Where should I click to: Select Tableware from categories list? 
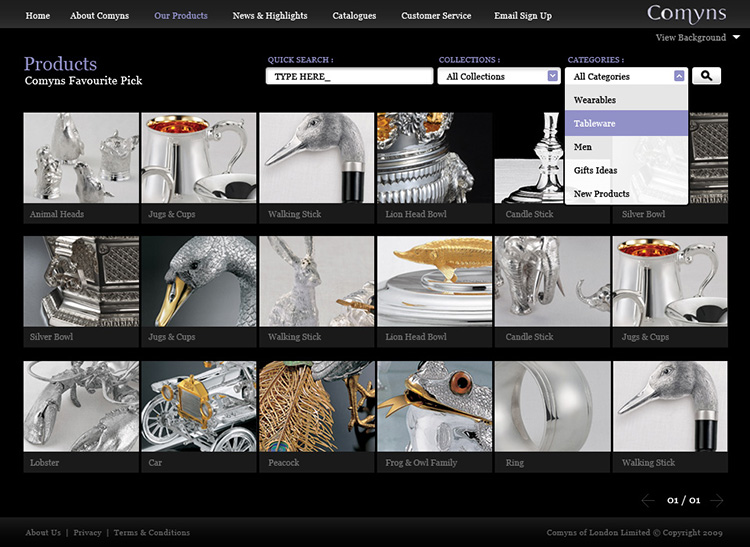626,123
